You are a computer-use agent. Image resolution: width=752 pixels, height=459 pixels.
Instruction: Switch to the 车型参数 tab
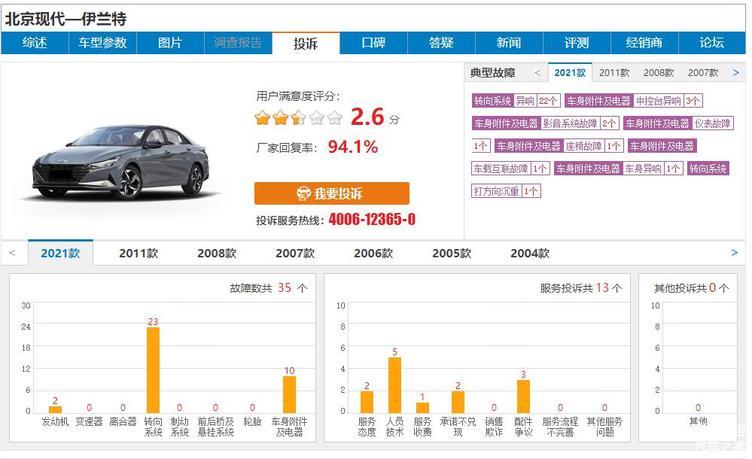pos(103,43)
